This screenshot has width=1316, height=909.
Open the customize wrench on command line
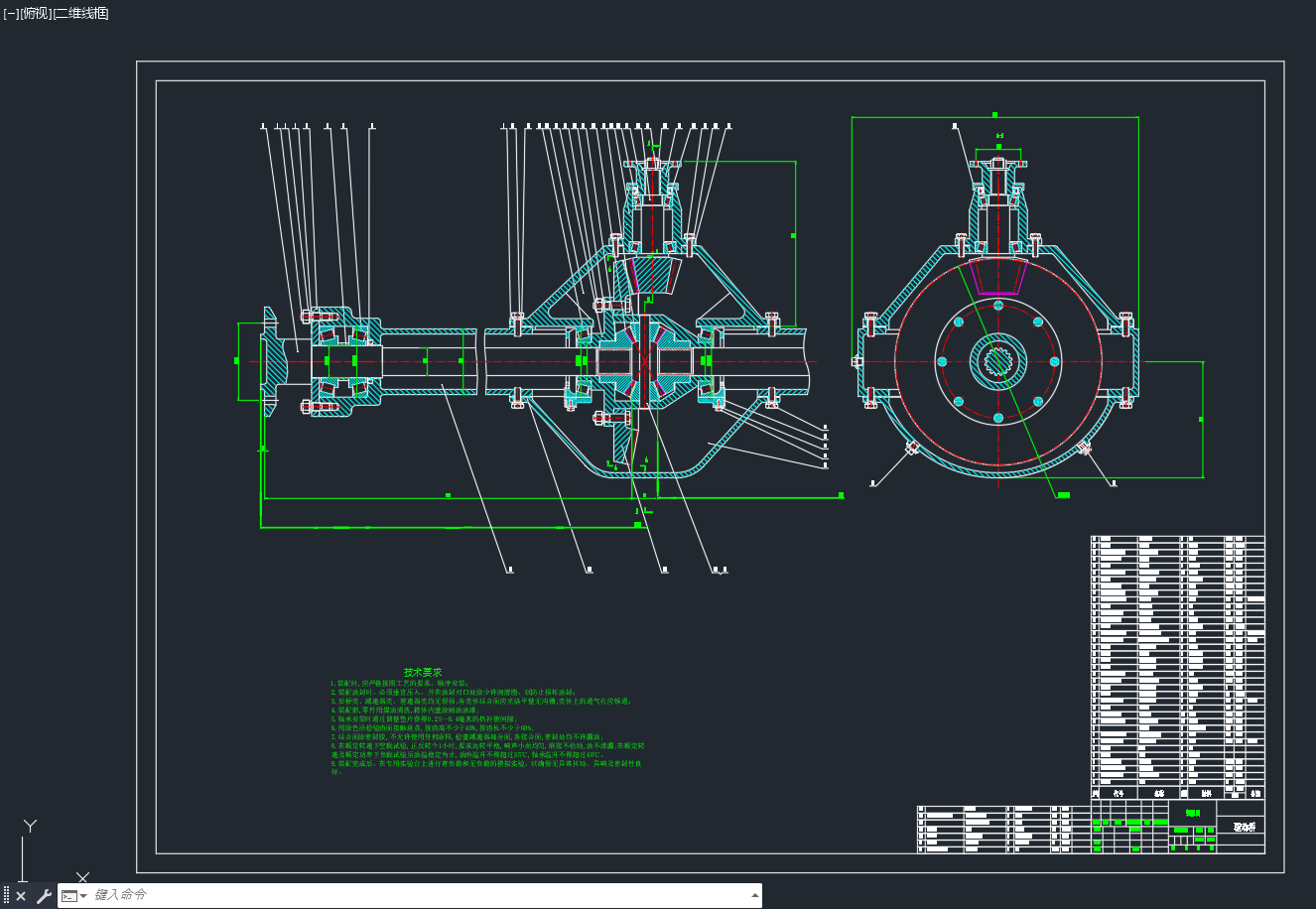44,896
